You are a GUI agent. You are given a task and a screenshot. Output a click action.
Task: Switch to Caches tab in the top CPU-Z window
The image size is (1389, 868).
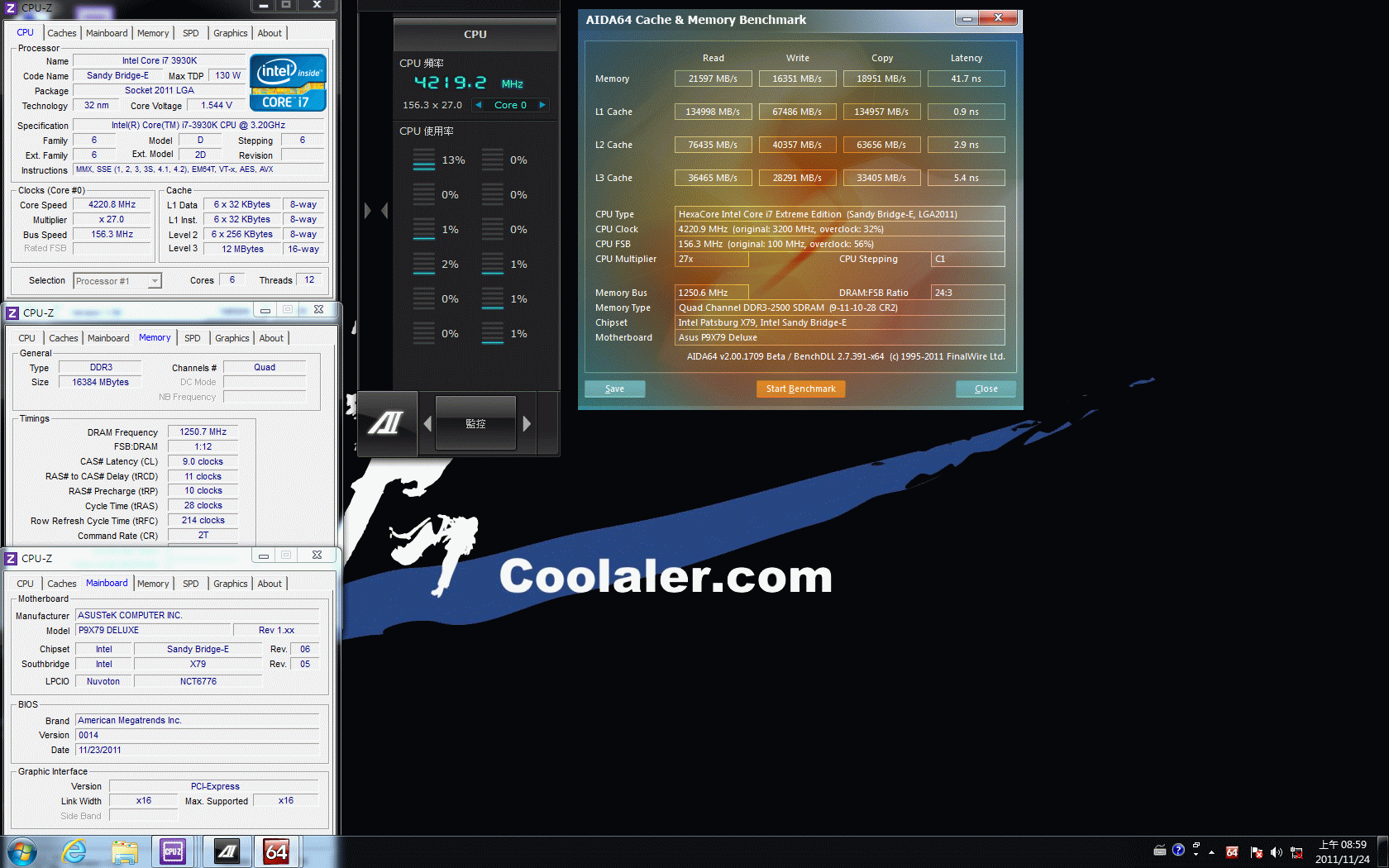pos(62,33)
